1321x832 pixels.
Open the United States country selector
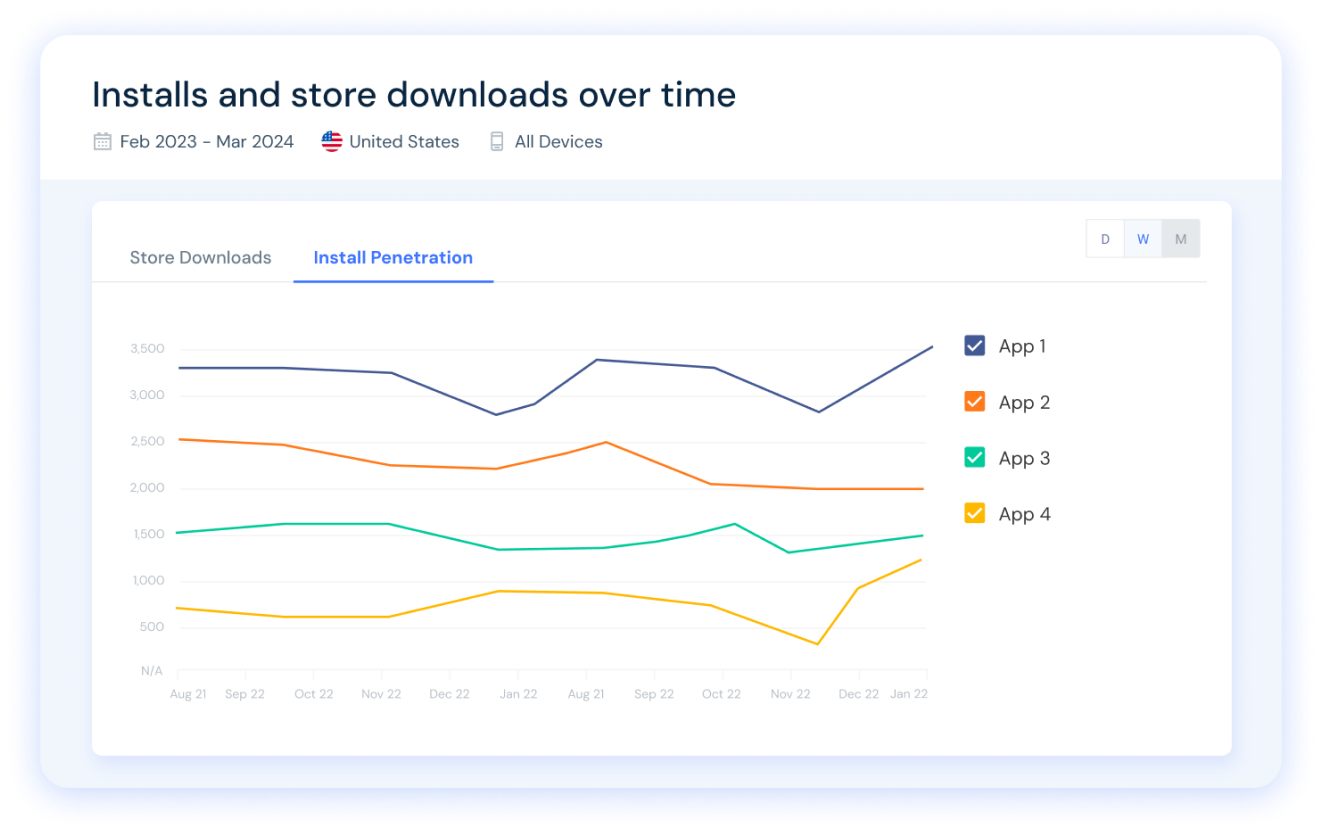[404, 141]
